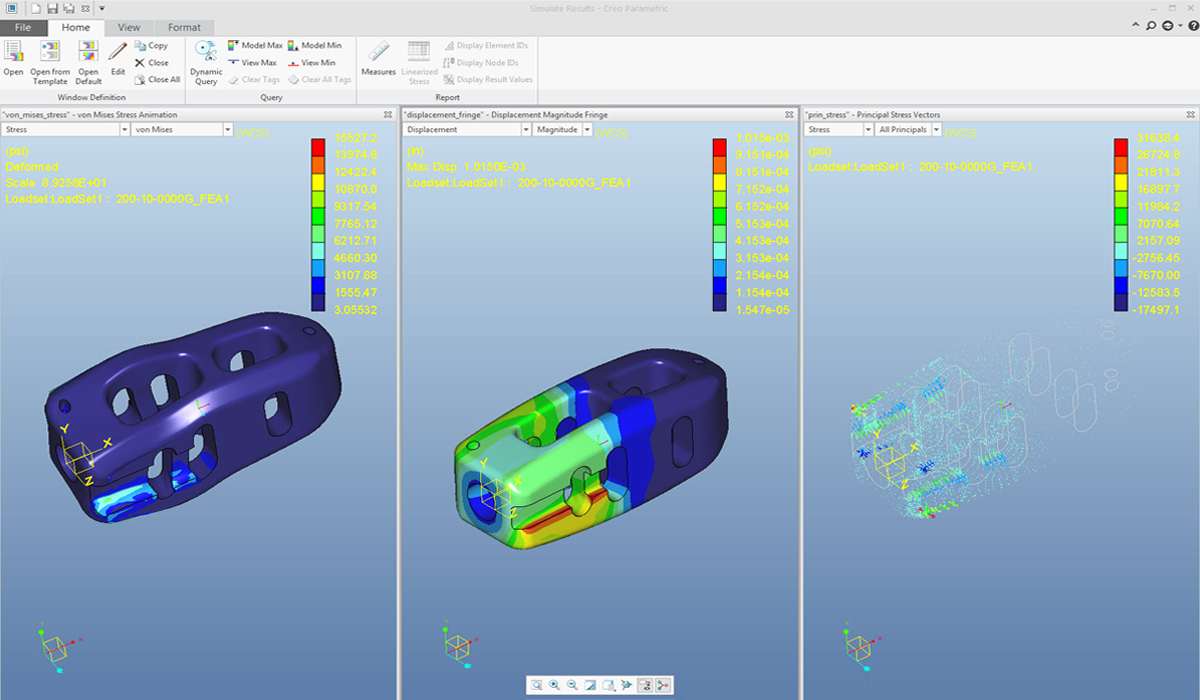The image size is (1200, 700).
Task: Switch to the Home tab
Action: click(x=76, y=27)
